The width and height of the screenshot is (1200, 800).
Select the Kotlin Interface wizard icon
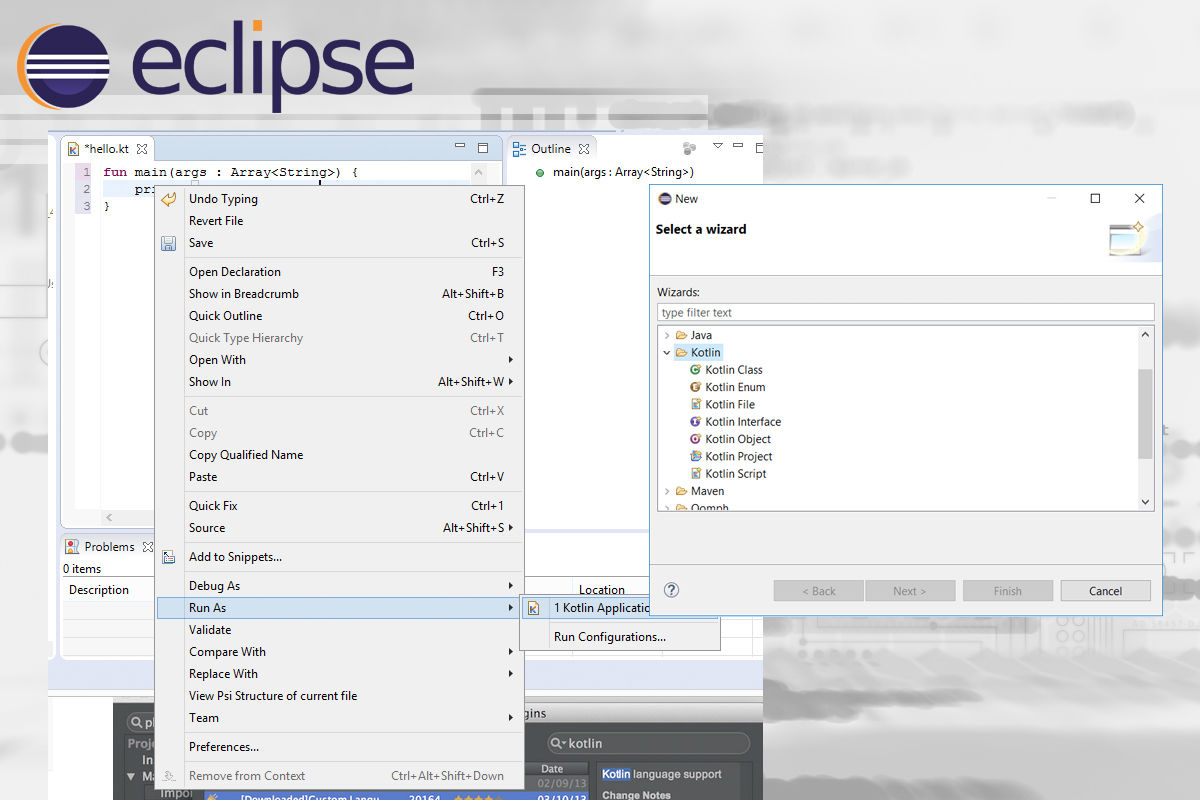pyautogui.click(x=694, y=421)
